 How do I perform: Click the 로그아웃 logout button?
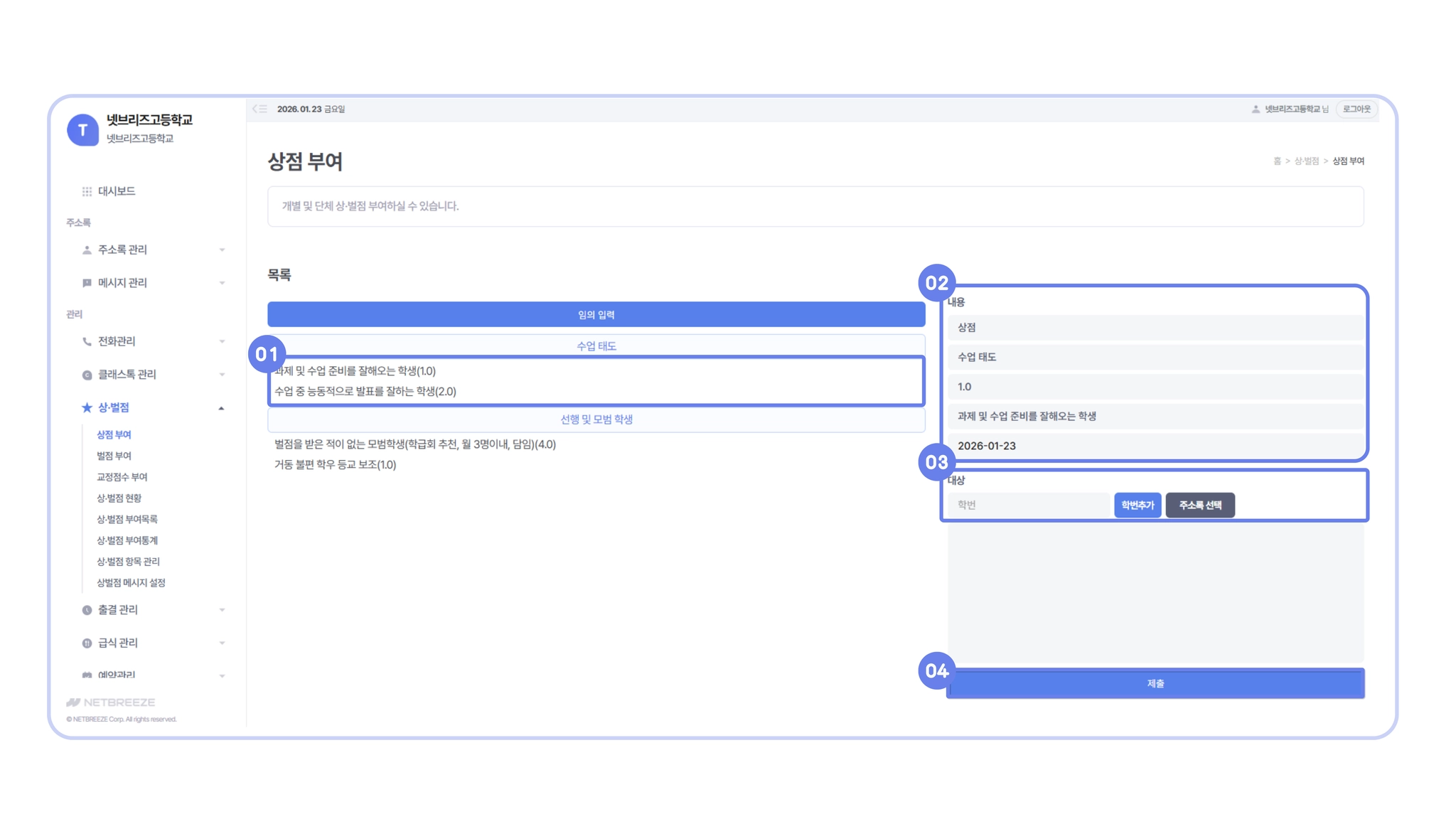coord(1356,109)
